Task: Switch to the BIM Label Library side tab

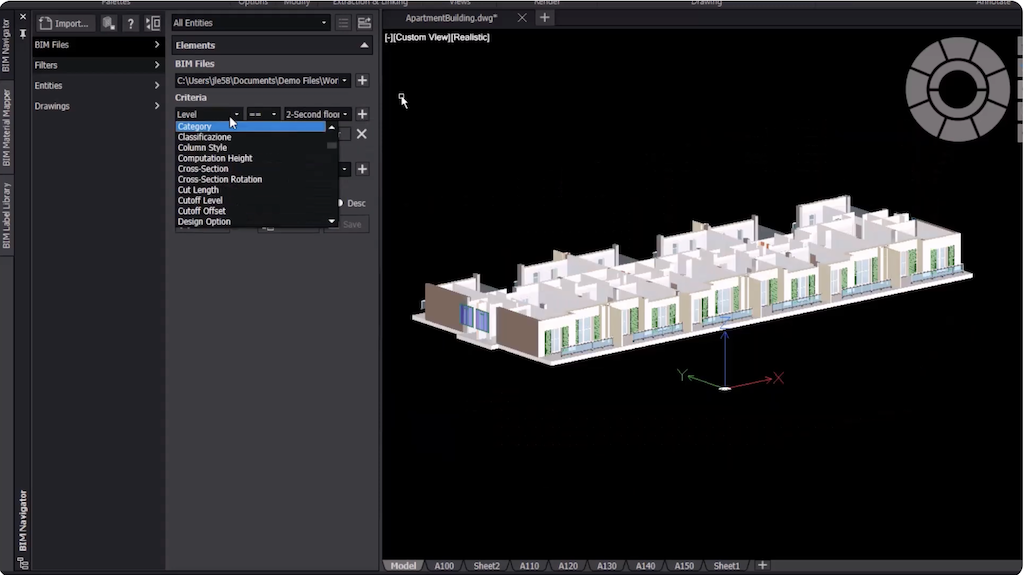Action: [x=7, y=215]
